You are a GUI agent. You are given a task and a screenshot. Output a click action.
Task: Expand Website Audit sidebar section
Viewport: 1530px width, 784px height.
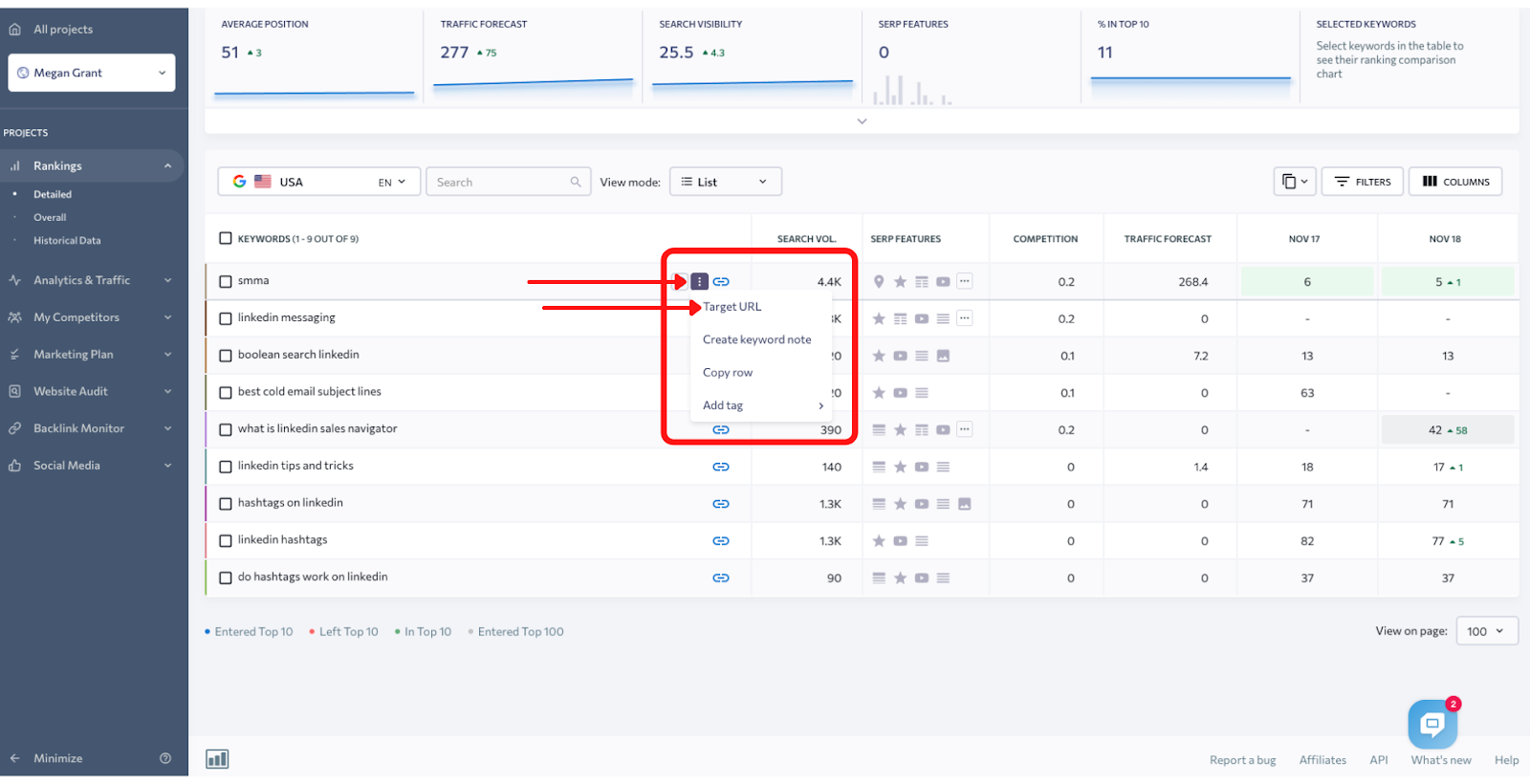[x=92, y=391]
